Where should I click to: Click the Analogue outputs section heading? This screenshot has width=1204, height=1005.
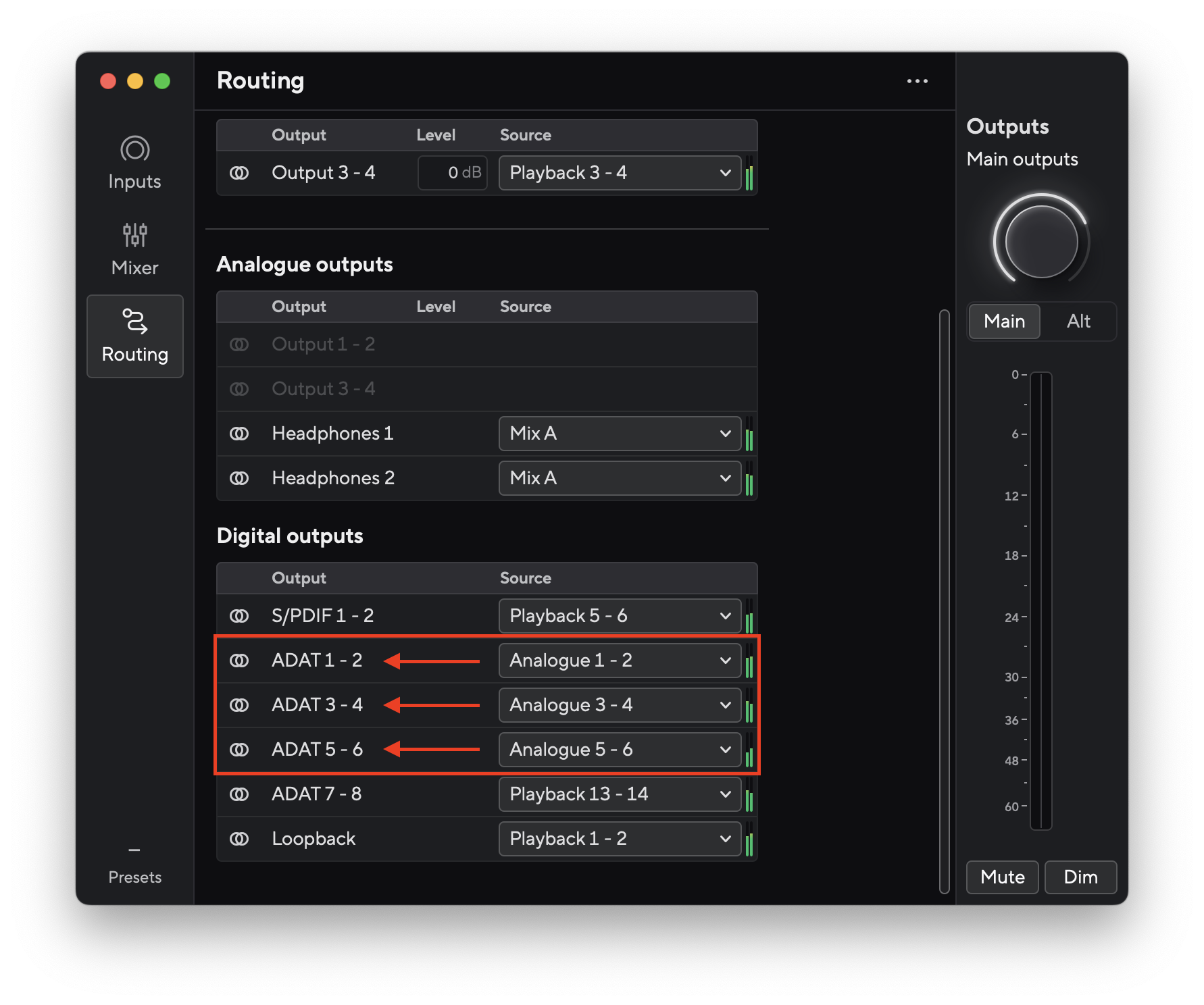(x=305, y=265)
